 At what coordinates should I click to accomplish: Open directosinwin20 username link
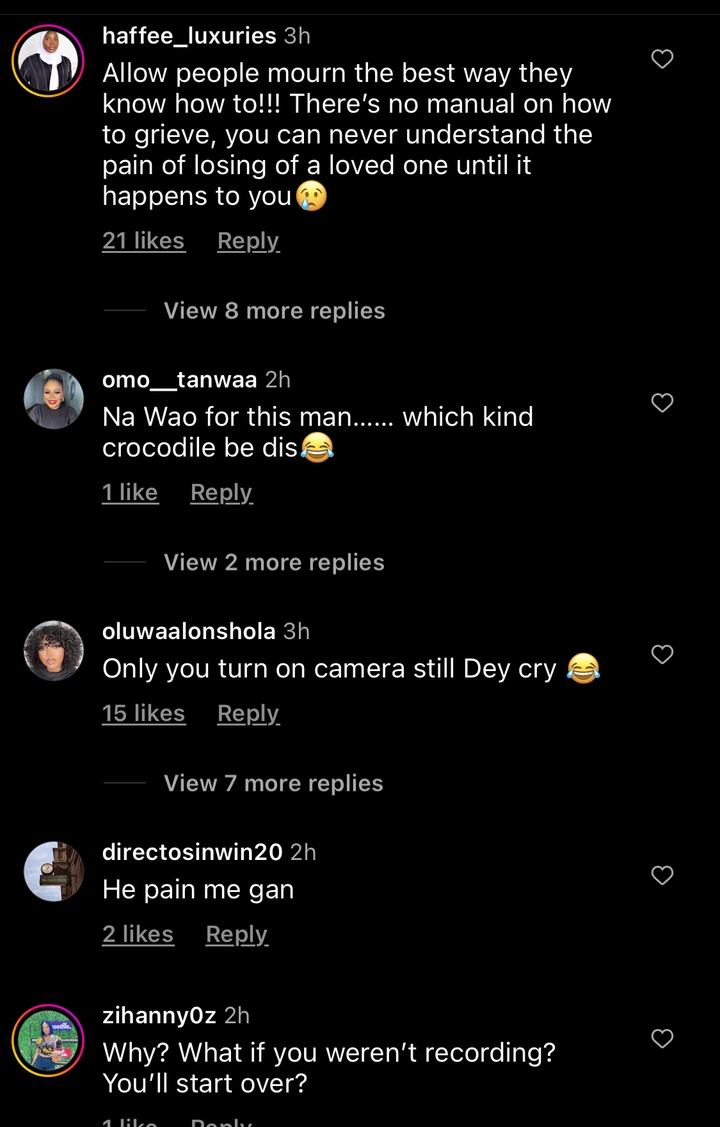coord(192,852)
